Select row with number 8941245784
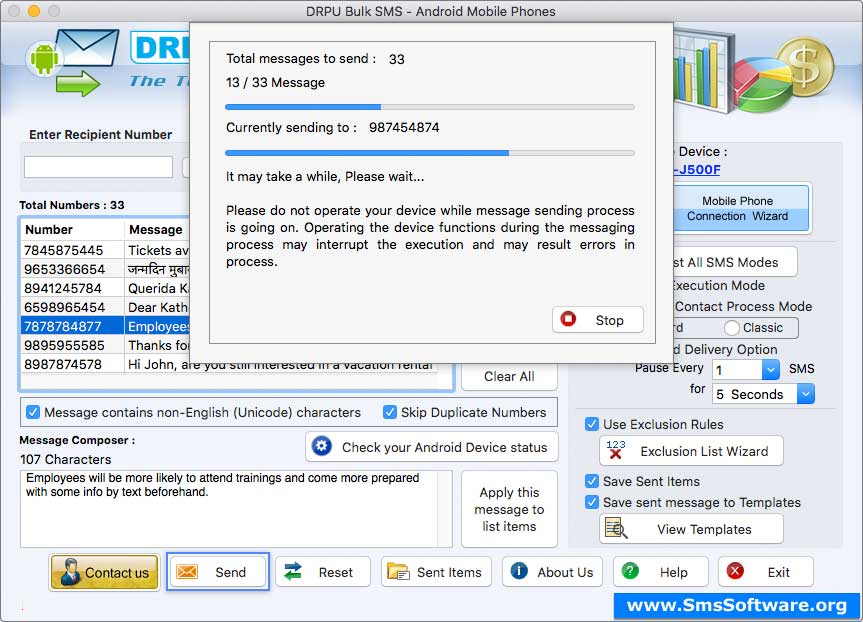The image size is (863, 622). coord(106,288)
